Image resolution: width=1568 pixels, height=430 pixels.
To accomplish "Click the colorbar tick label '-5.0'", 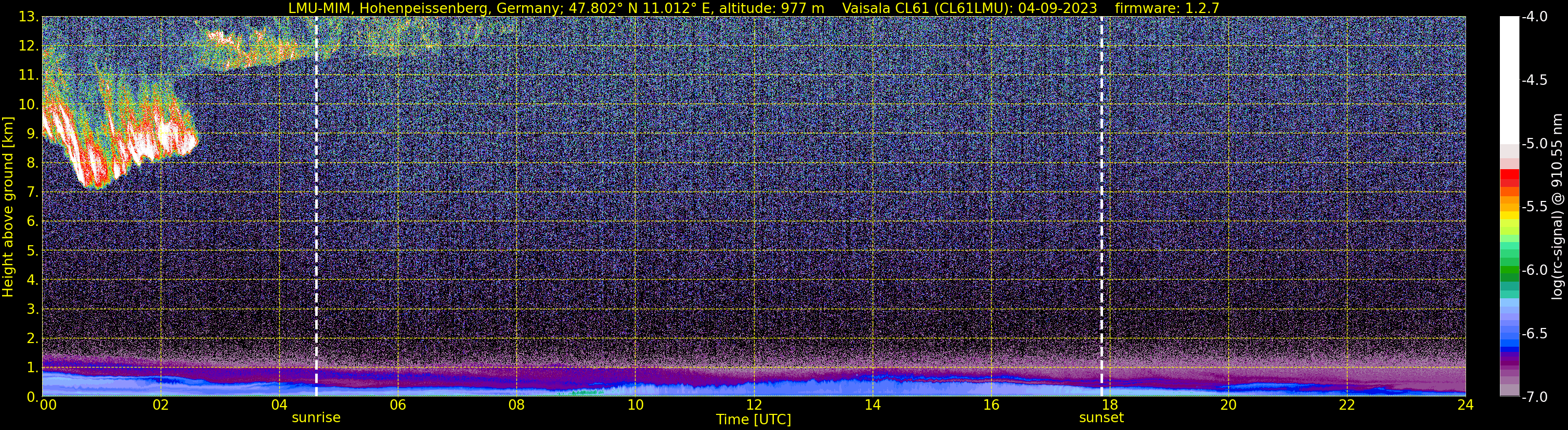I will point(1534,144).
